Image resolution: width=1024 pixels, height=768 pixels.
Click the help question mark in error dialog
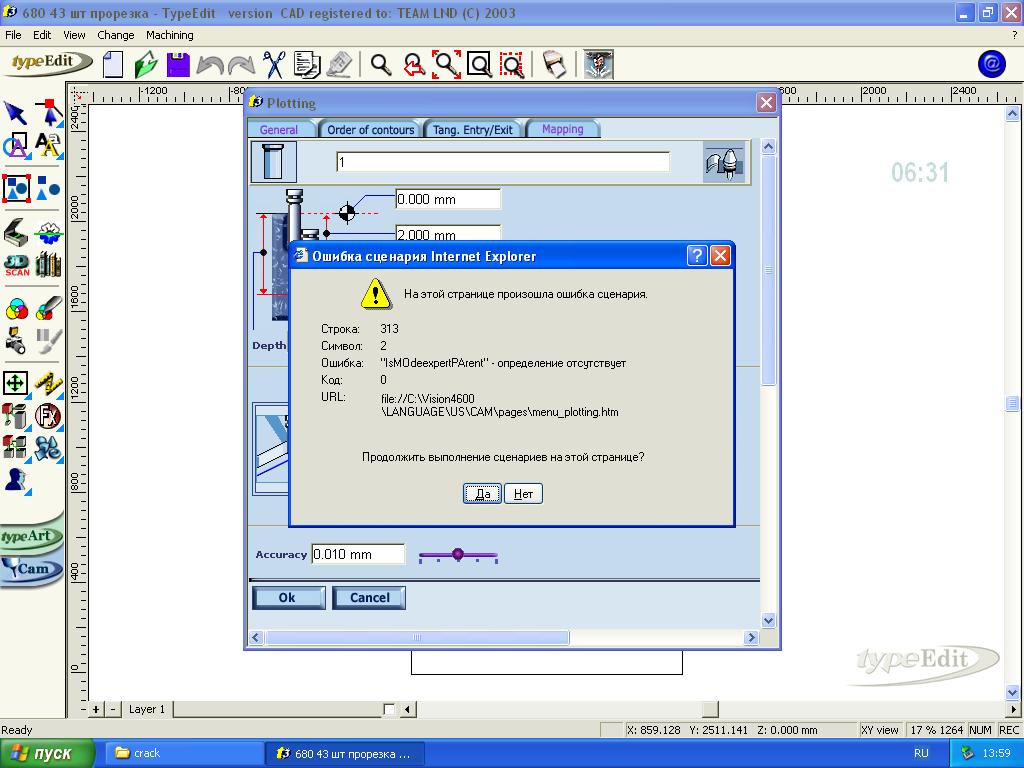point(697,255)
